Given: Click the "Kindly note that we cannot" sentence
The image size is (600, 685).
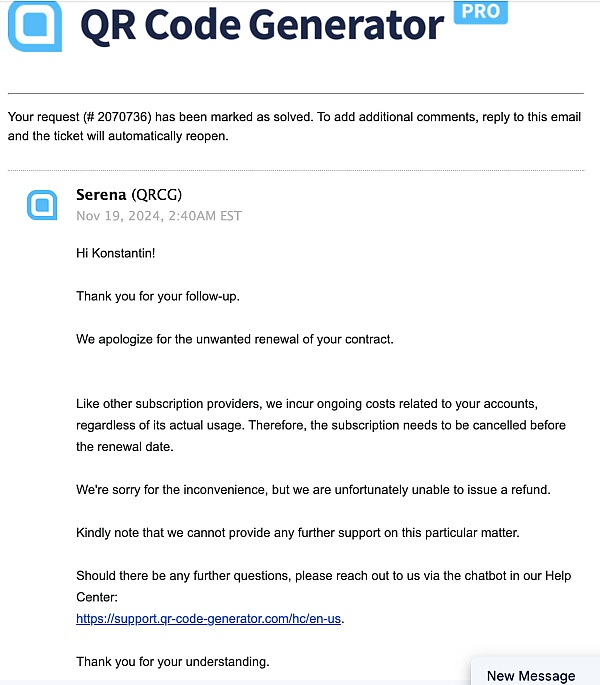Looking at the screenshot, I should point(298,533).
